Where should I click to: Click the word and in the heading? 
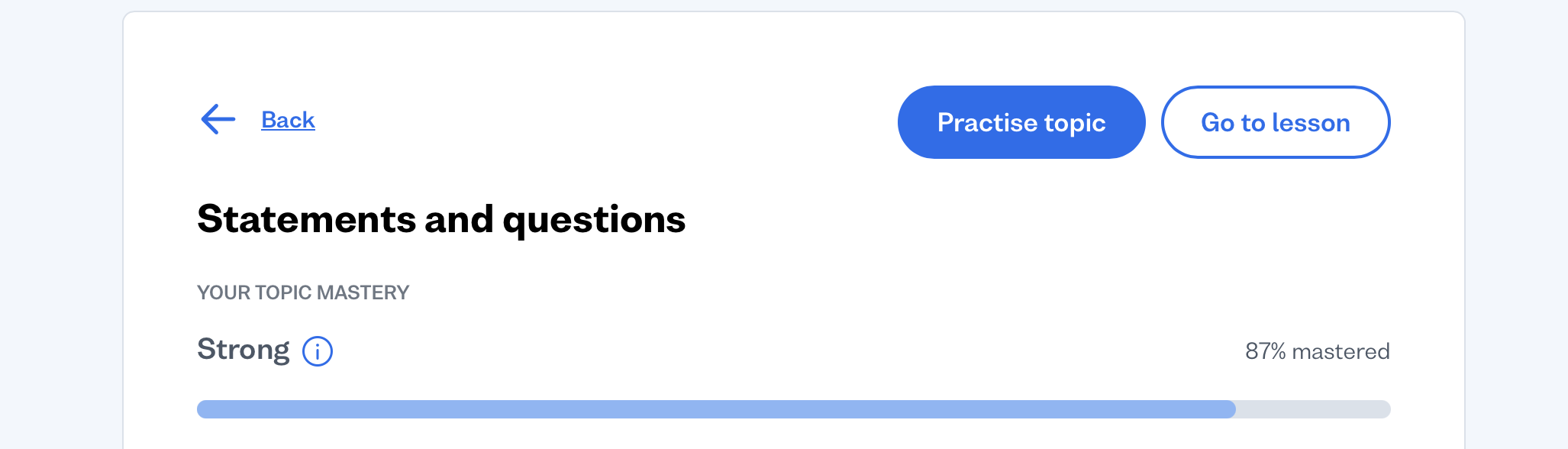tap(459, 220)
